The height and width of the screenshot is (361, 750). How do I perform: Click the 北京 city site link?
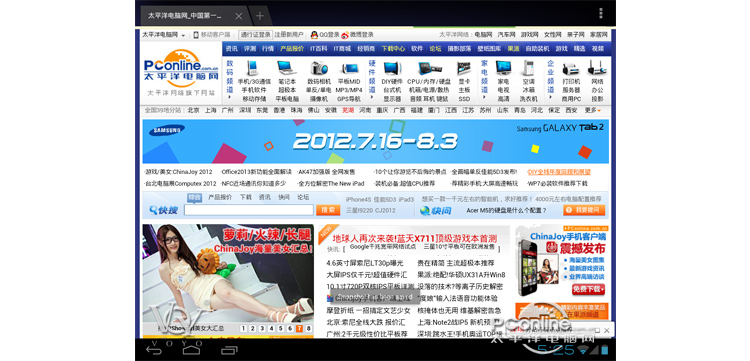(x=193, y=110)
